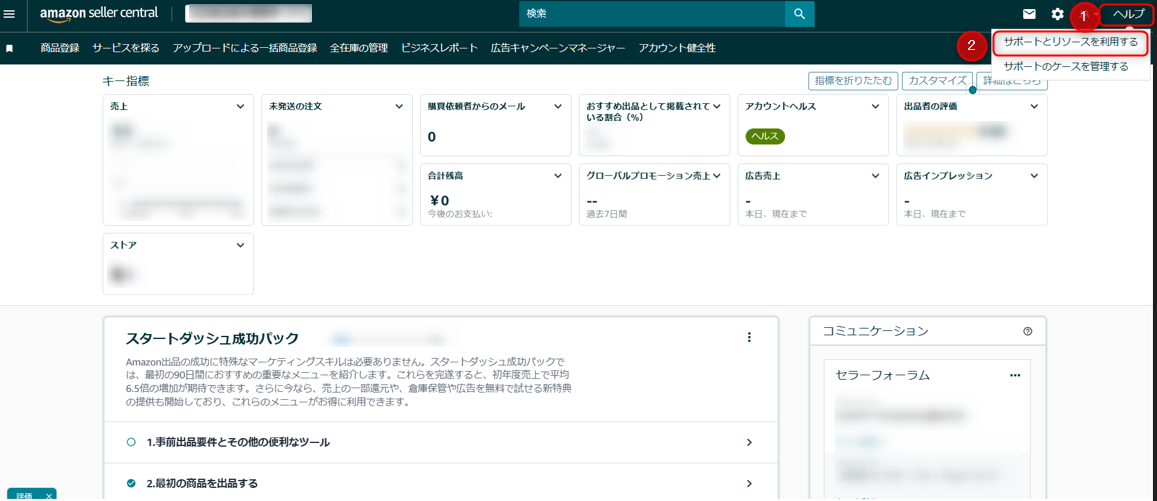Click the 今後のお支払い: text
This screenshot has width=1157, height=501.
[460, 214]
